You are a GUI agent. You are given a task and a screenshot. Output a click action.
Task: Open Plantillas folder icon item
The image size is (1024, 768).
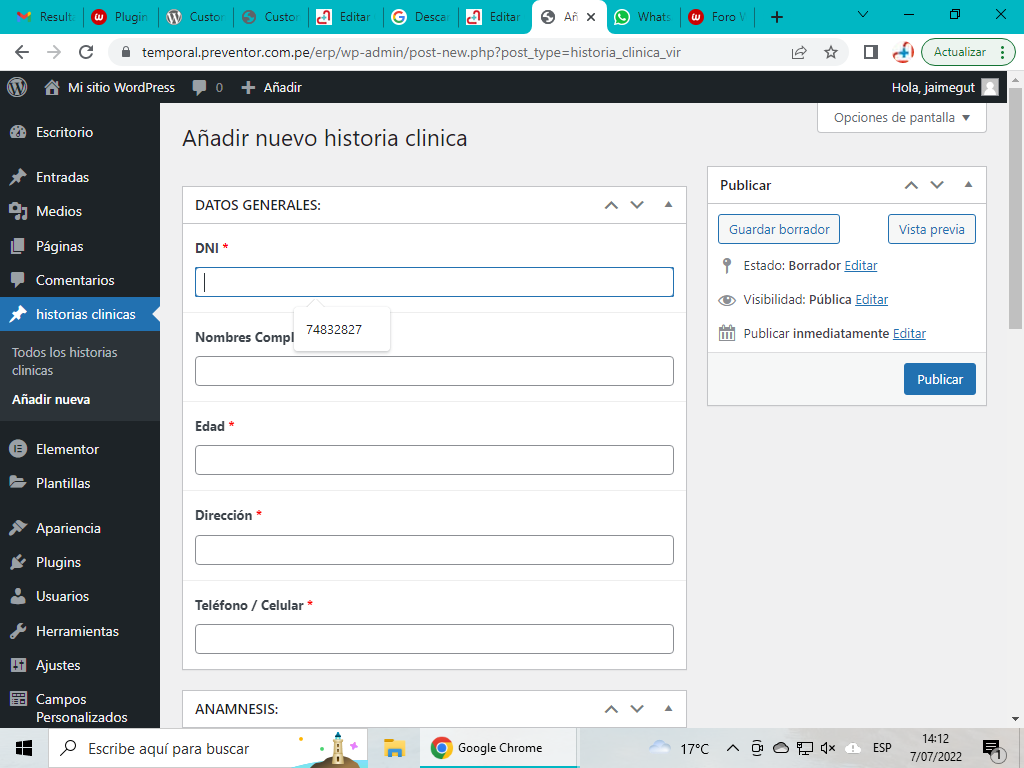[18, 483]
